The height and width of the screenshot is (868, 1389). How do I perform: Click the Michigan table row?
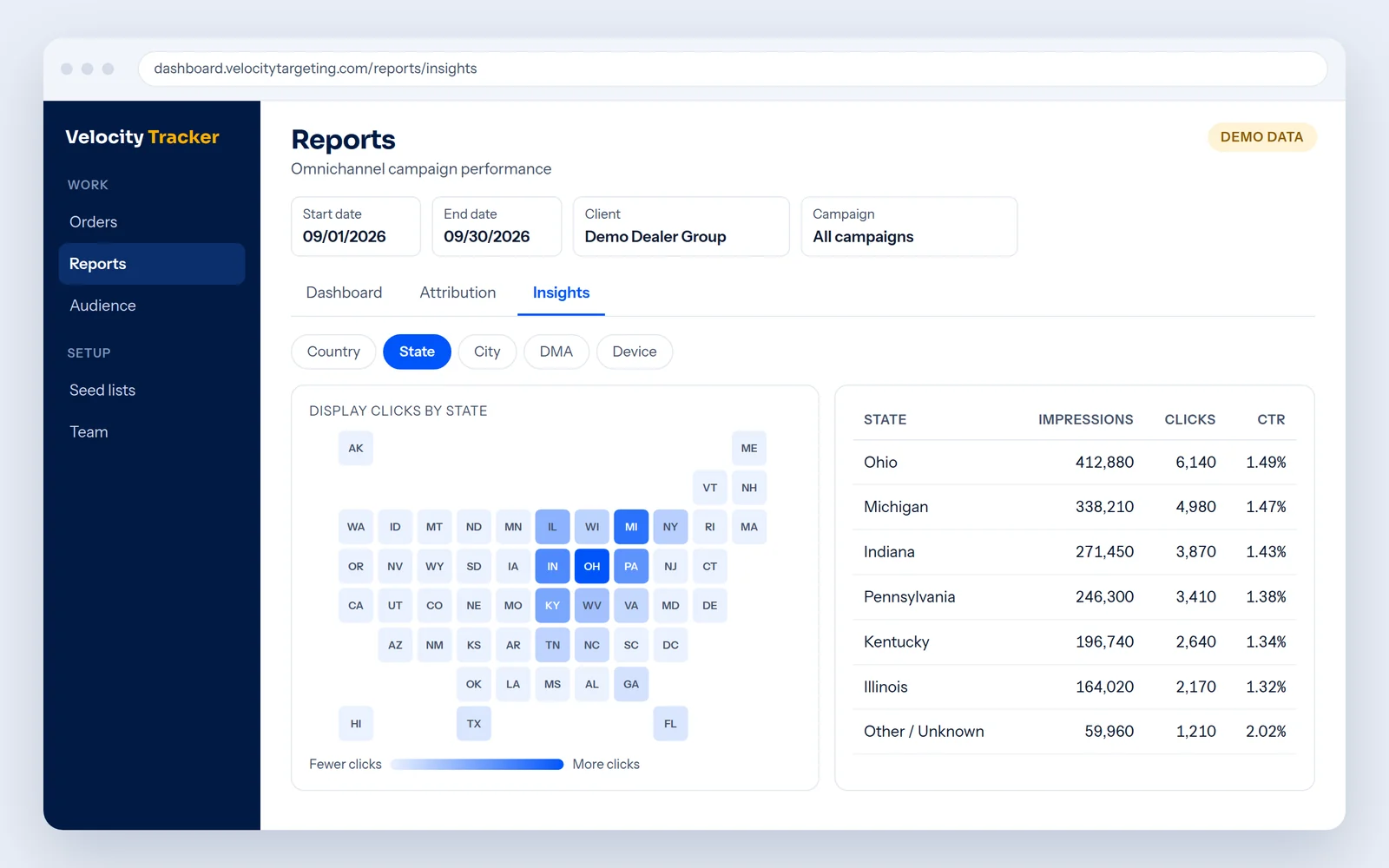(x=1075, y=507)
